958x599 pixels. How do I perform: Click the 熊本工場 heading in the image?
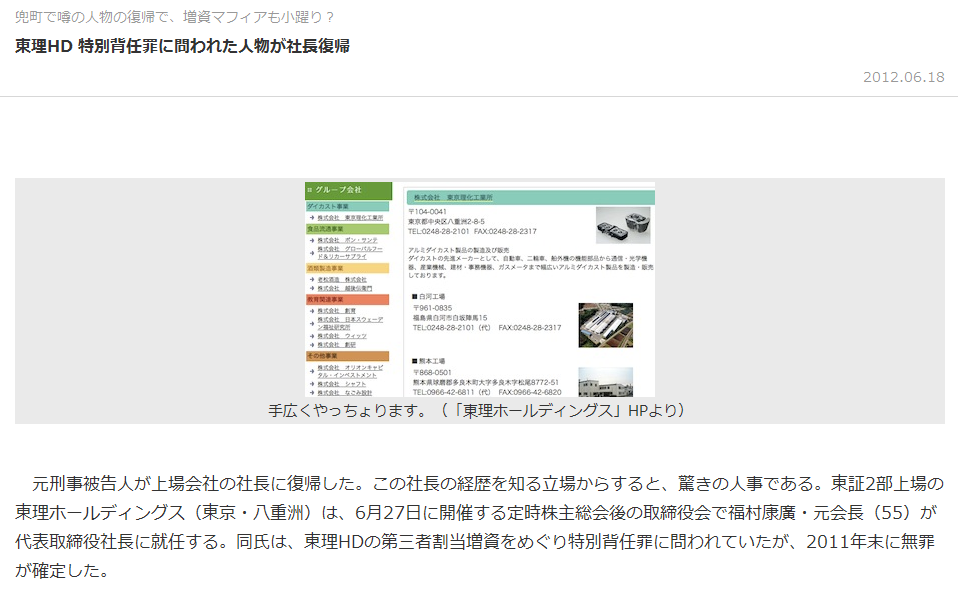429,361
